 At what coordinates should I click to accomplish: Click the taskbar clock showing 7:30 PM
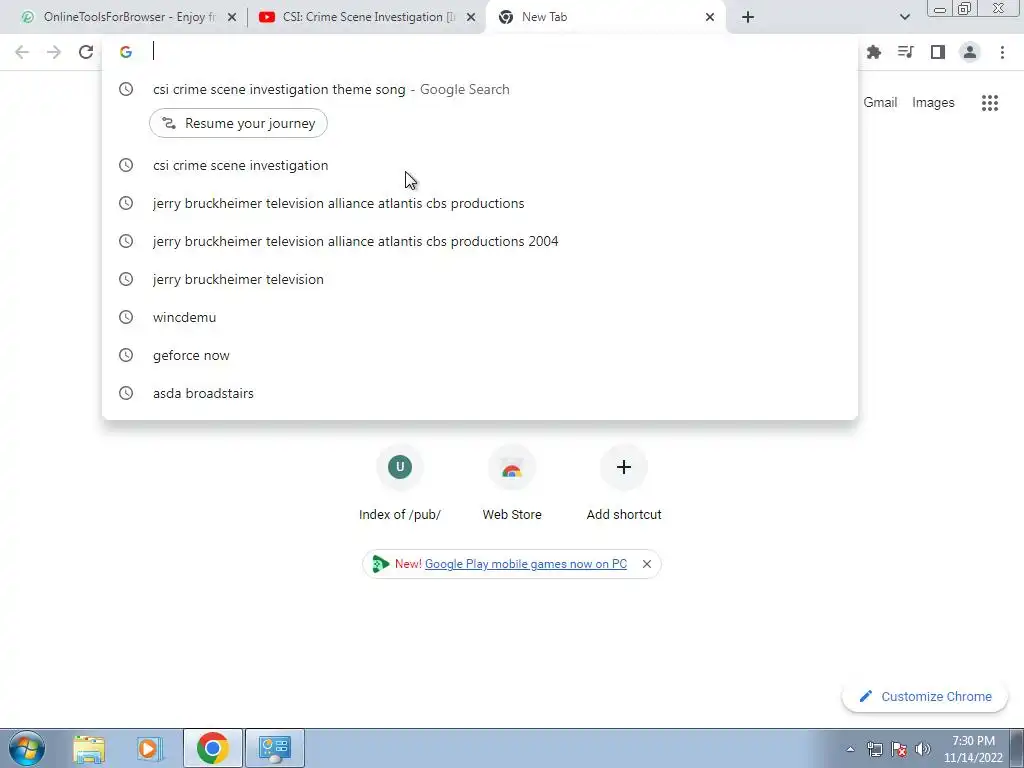(973, 749)
